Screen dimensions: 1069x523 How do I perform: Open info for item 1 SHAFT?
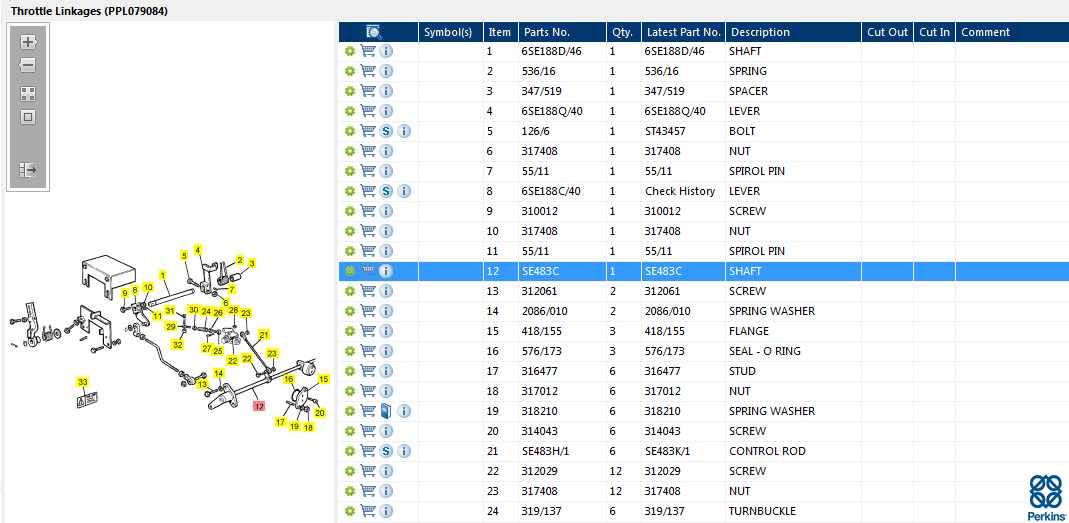click(386, 51)
